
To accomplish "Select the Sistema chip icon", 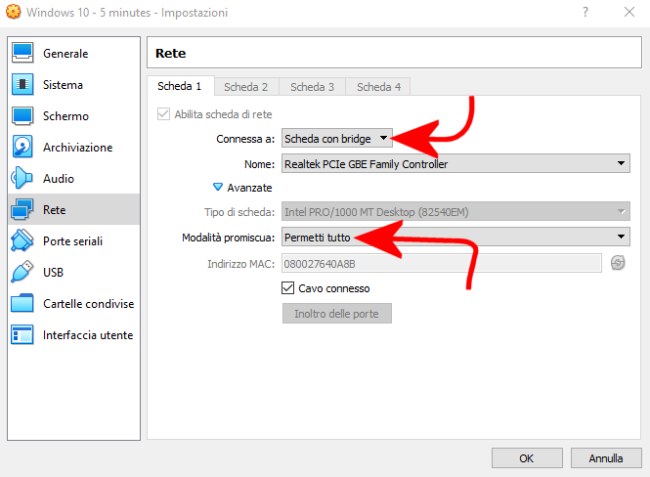I will (x=22, y=85).
